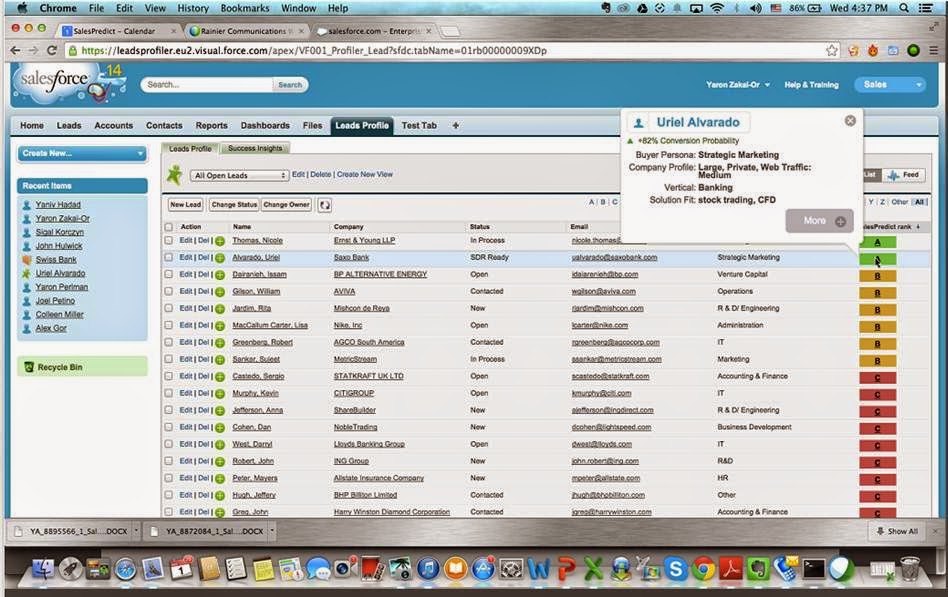
Task: Check the checkbox on Murphy, Kevin's row
Action: 168,393
